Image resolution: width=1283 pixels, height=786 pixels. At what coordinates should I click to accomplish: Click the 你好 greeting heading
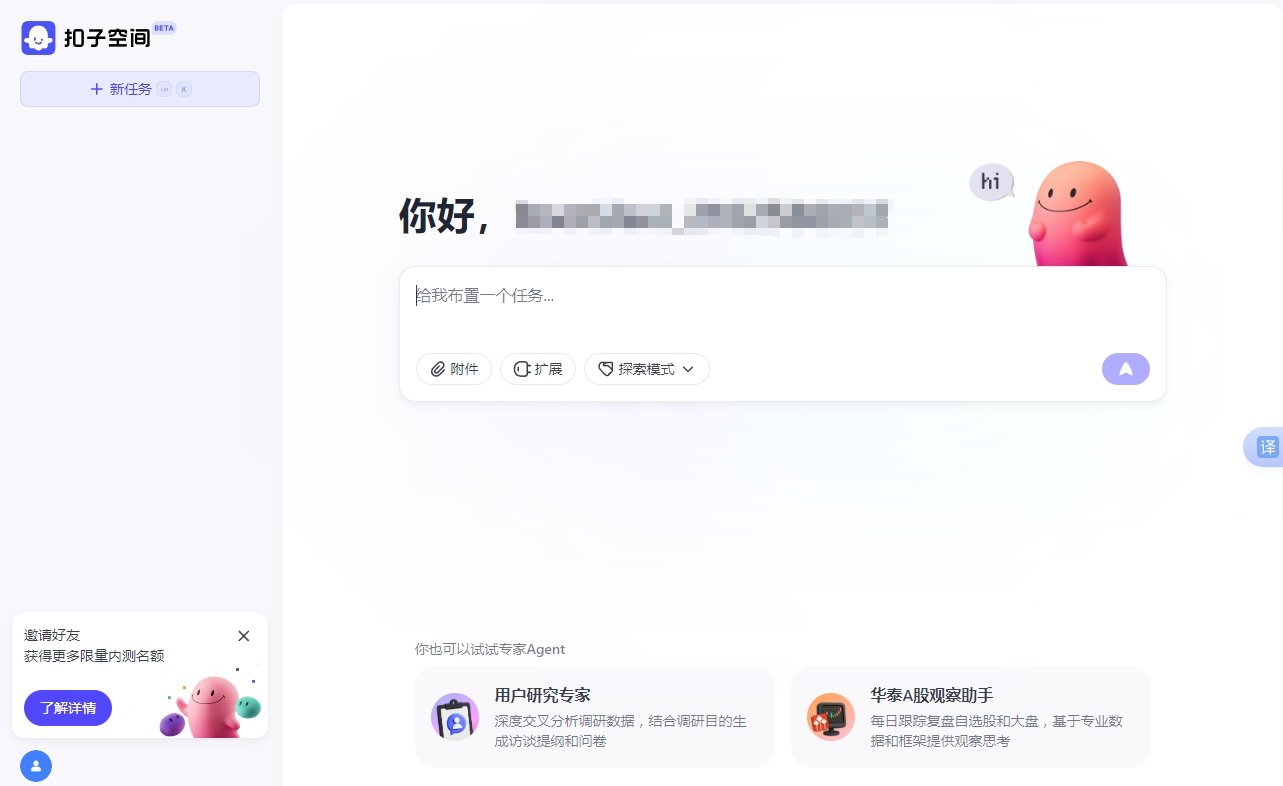(x=444, y=216)
